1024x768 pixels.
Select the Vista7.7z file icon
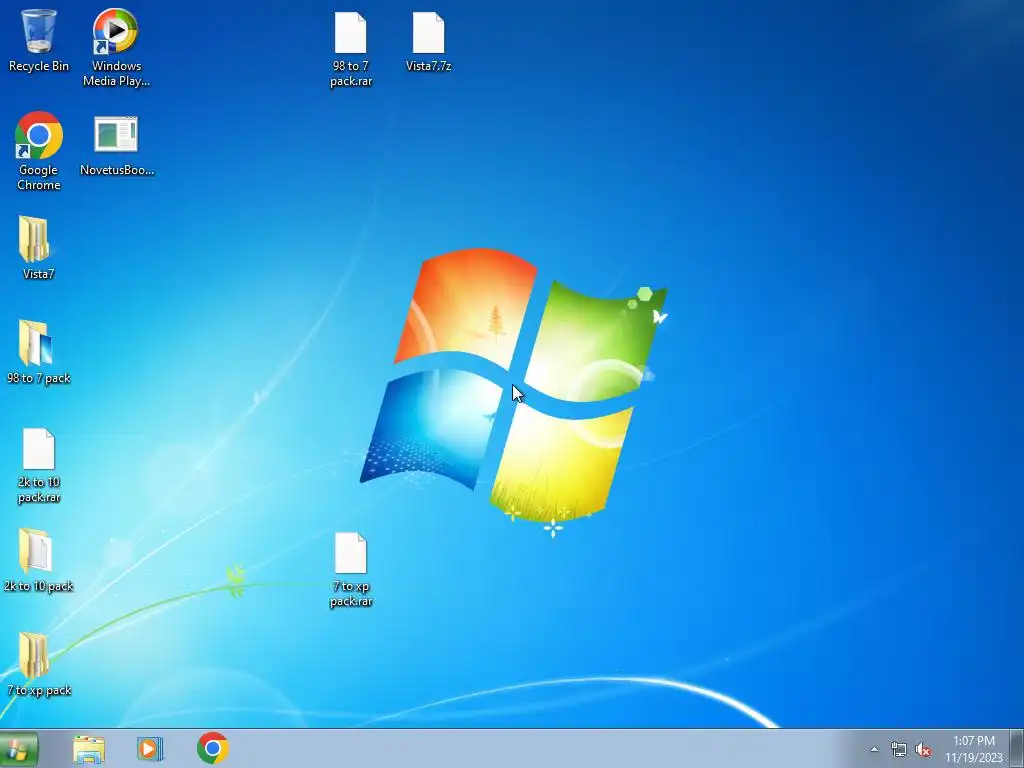pos(428,42)
